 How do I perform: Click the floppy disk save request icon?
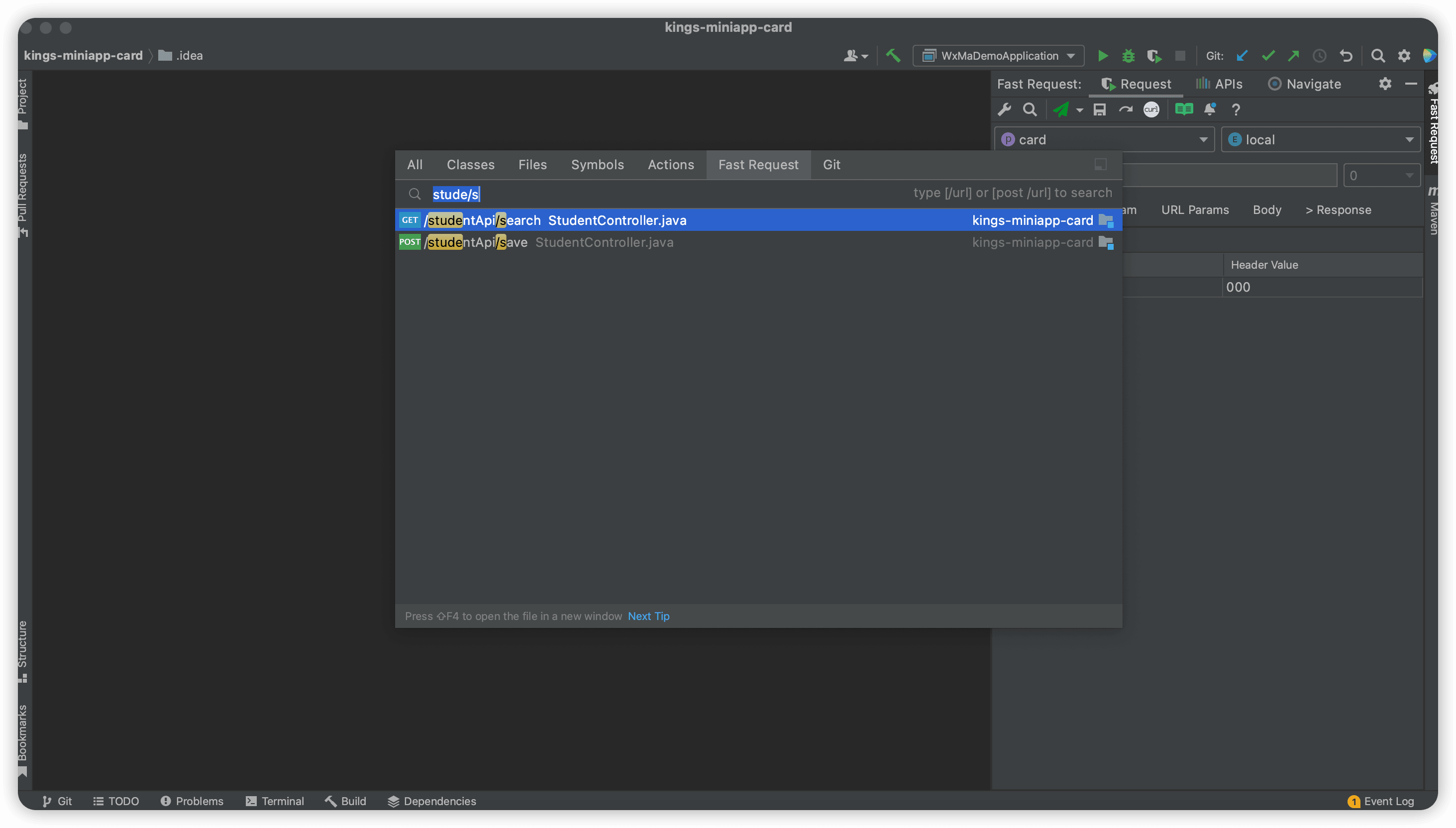point(1100,109)
